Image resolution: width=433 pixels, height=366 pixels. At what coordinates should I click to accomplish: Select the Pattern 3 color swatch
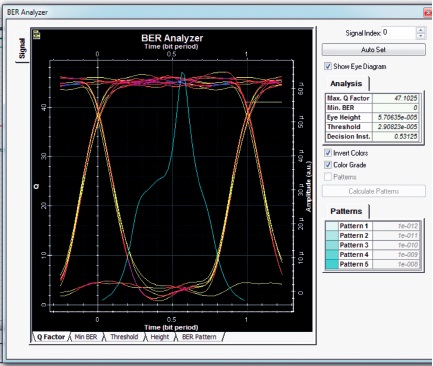pyautogui.click(x=332, y=245)
